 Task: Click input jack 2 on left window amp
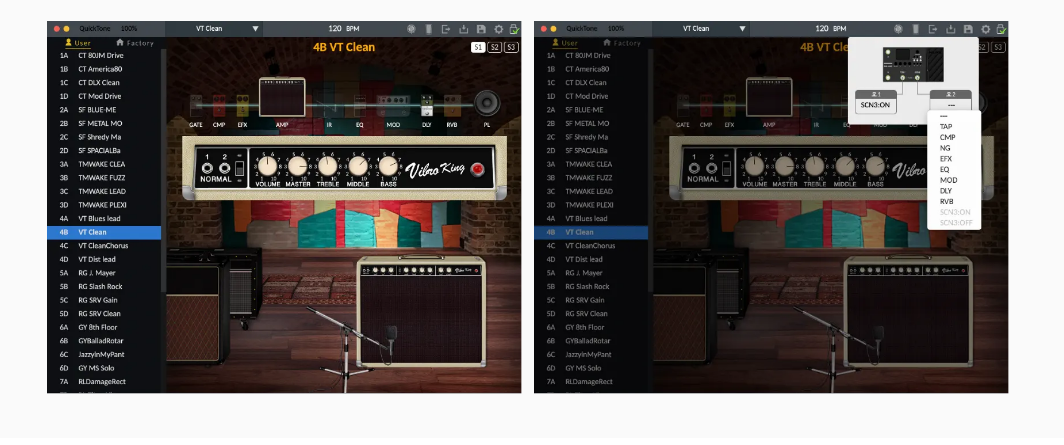[223, 169]
